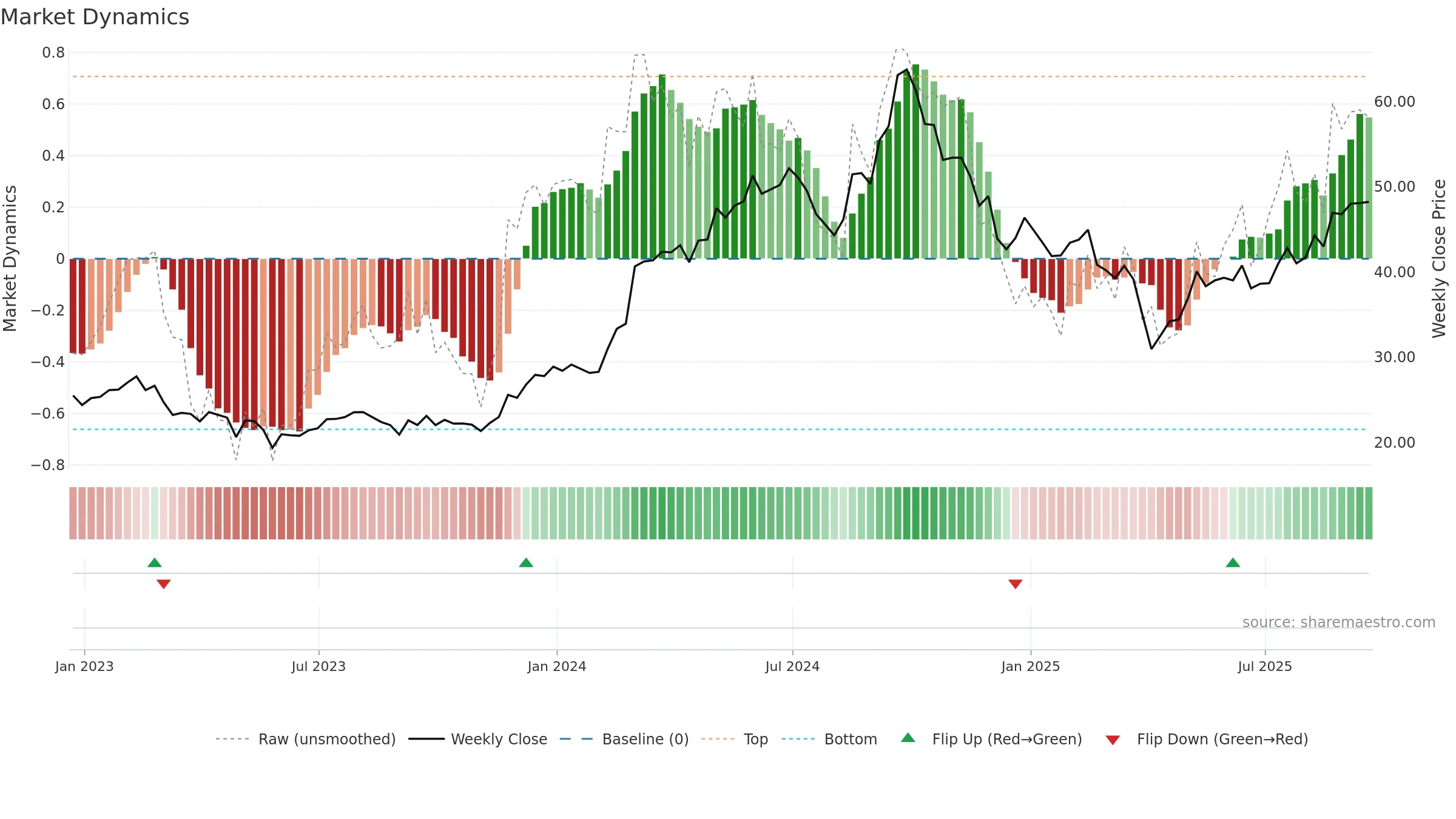1456x819 pixels.
Task: Select the Flip Down marker near March 2023
Action: pyautogui.click(x=164, y=584)
